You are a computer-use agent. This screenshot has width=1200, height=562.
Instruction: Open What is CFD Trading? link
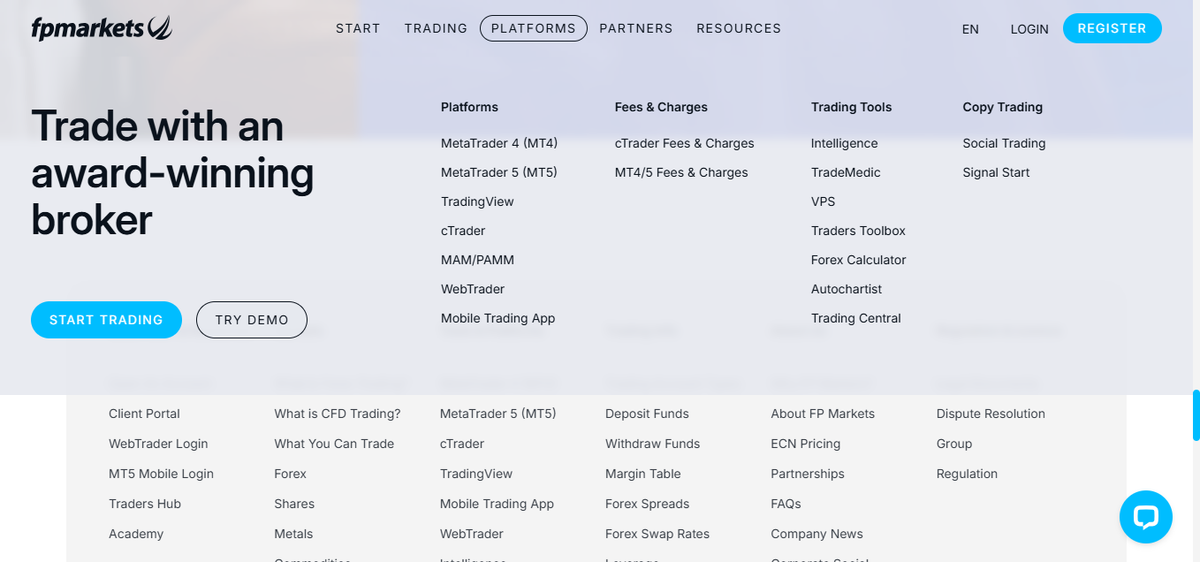[x=337, y=413]
